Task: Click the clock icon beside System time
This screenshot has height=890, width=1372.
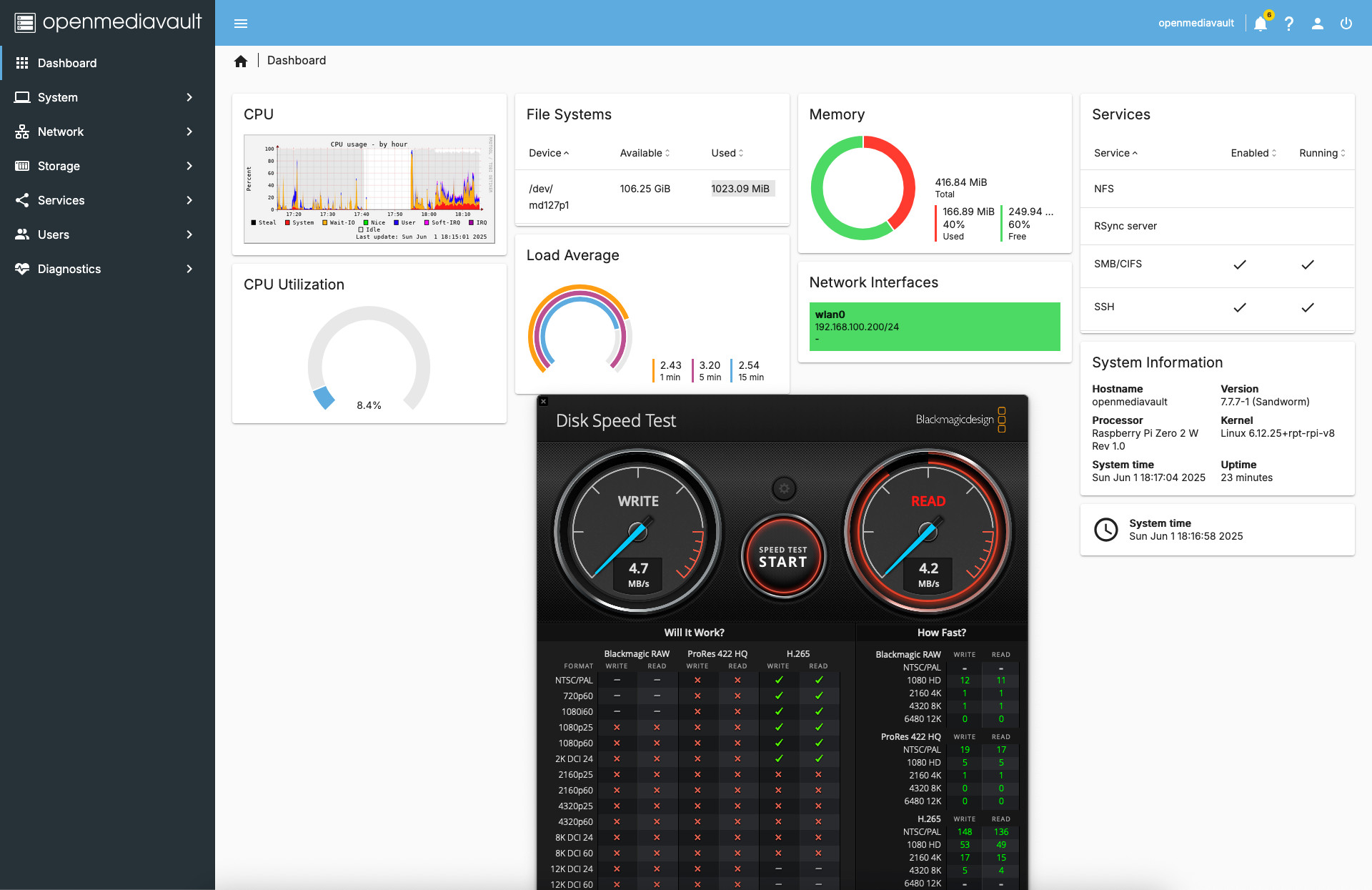Action: (1106, 530)
